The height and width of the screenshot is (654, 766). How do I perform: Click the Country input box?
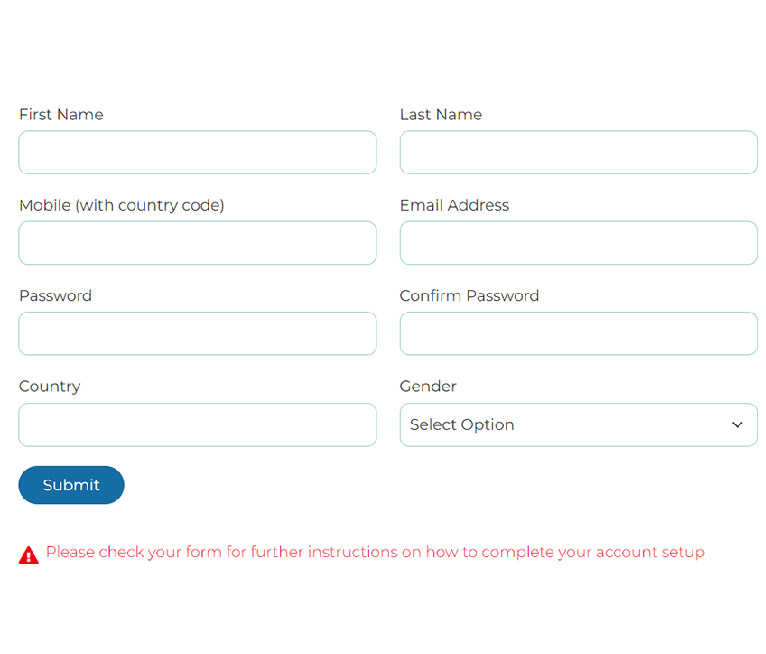coord(197,425)
